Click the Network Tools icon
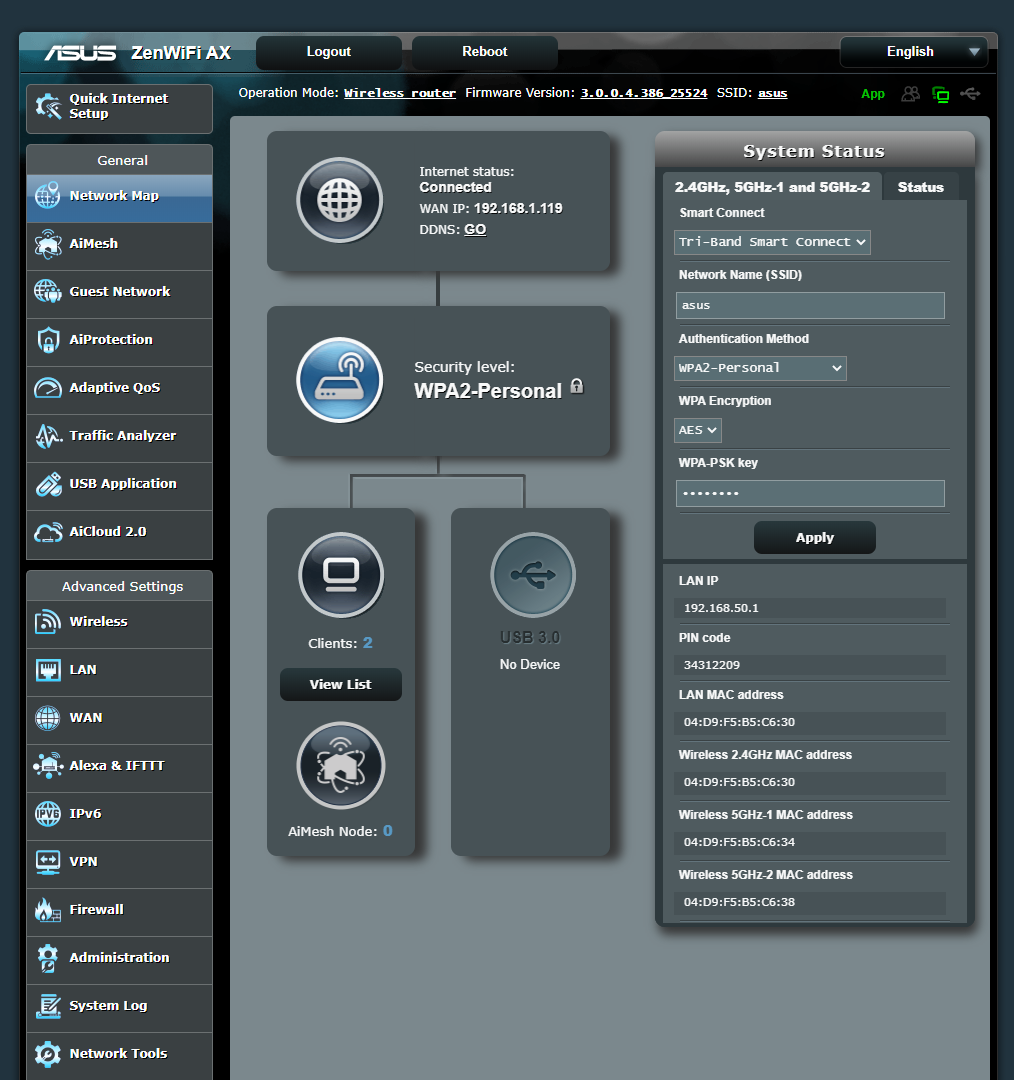1014x1080 pixels. click(x=48, y=1054)
